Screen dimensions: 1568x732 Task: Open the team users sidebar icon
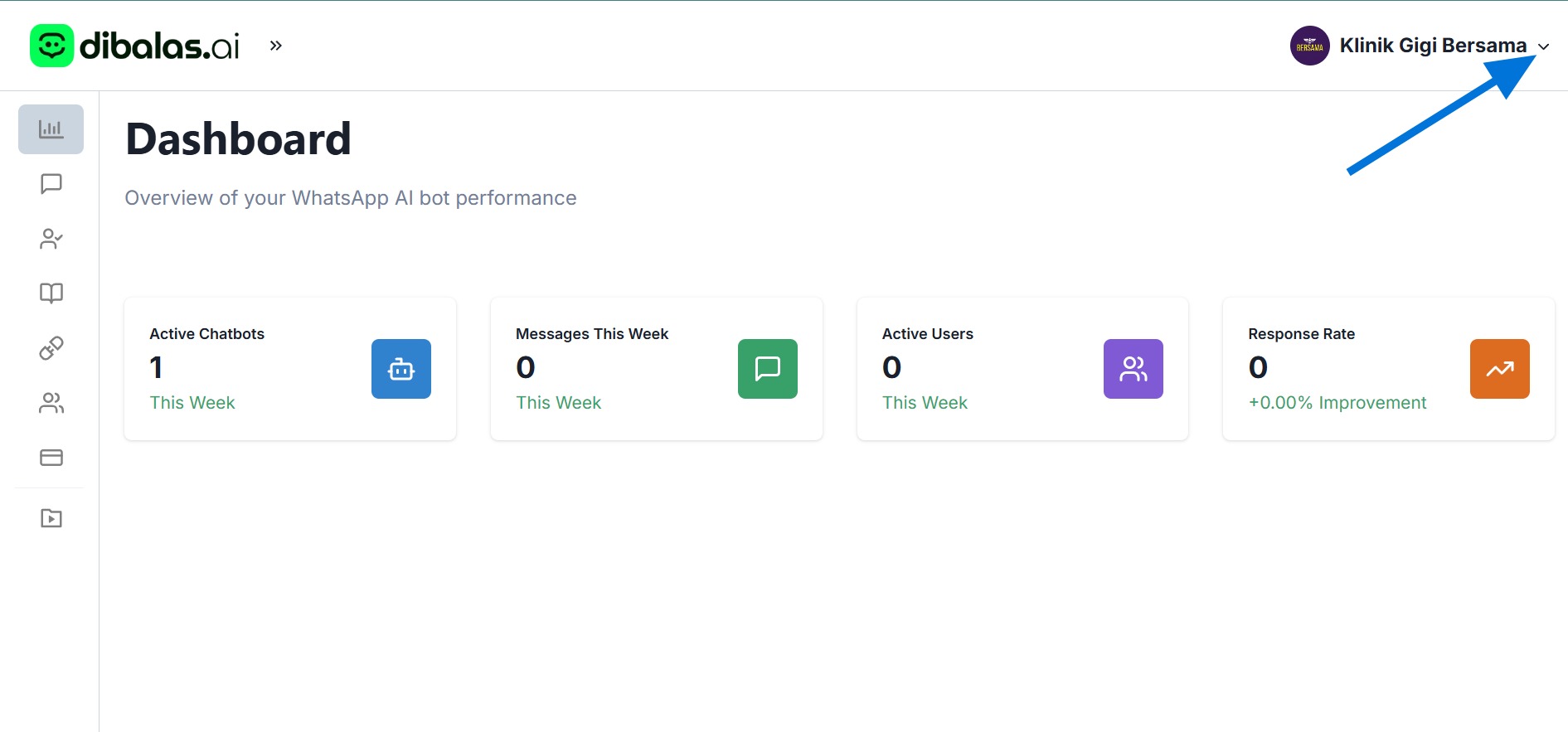point(51,403)
